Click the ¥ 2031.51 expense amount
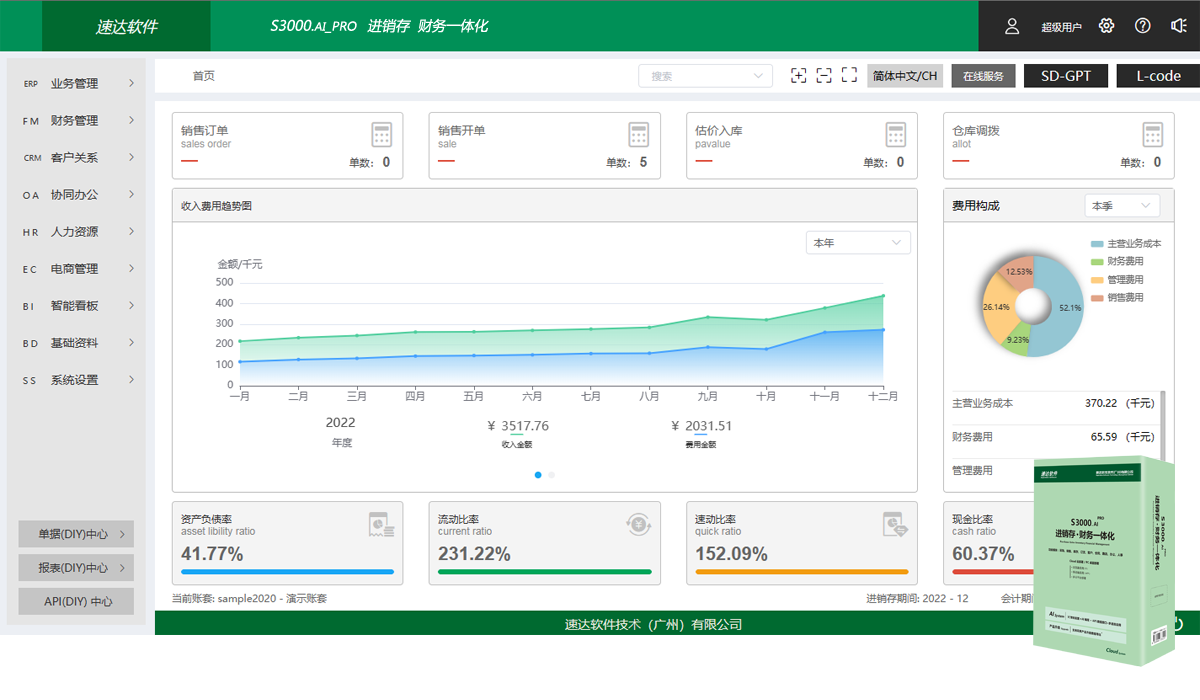Image resolution: width=1200 pixels, height=700 pixels. click(702, 426)
